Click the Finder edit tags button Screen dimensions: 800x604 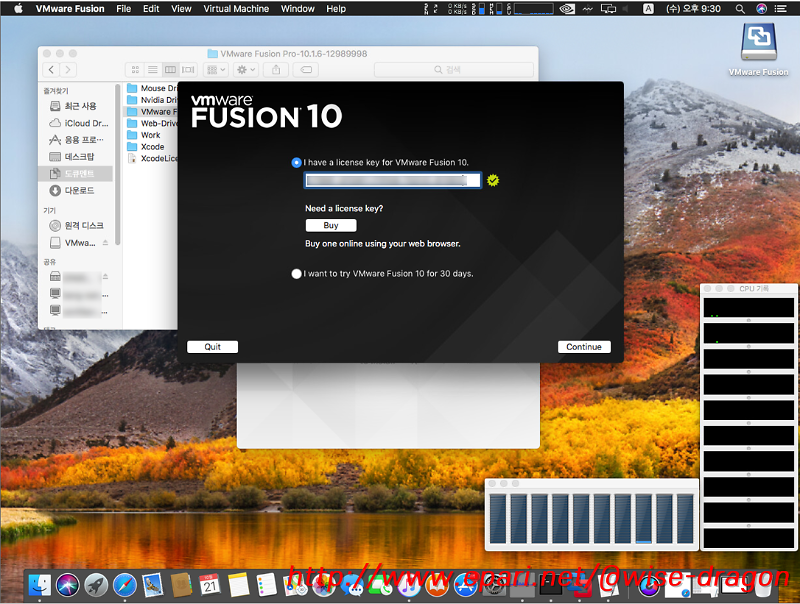click(306, 69)
